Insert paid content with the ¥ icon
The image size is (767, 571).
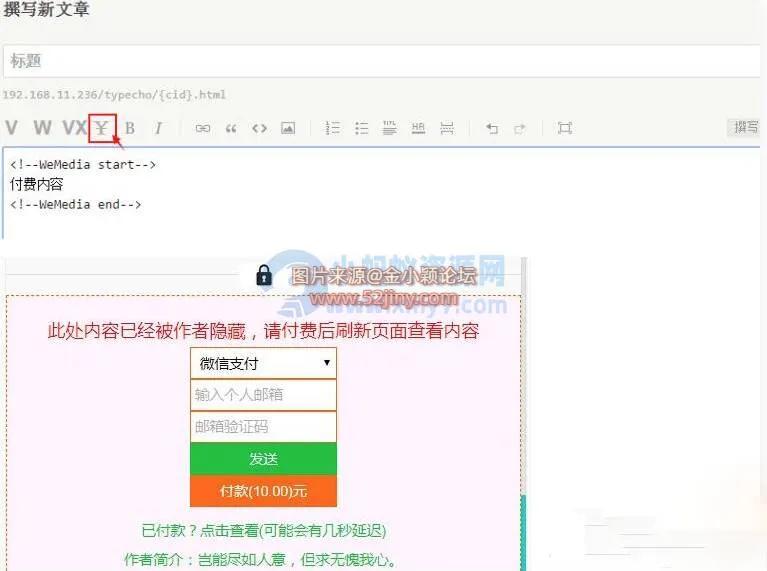tap(102, 128)
